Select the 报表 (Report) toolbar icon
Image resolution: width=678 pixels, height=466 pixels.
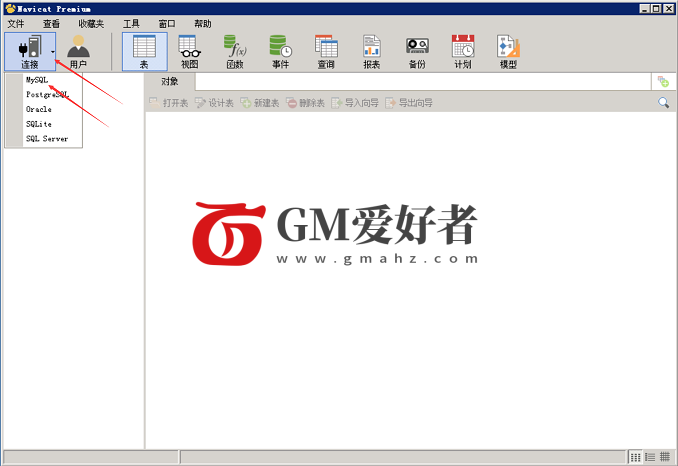coord(371,50)
